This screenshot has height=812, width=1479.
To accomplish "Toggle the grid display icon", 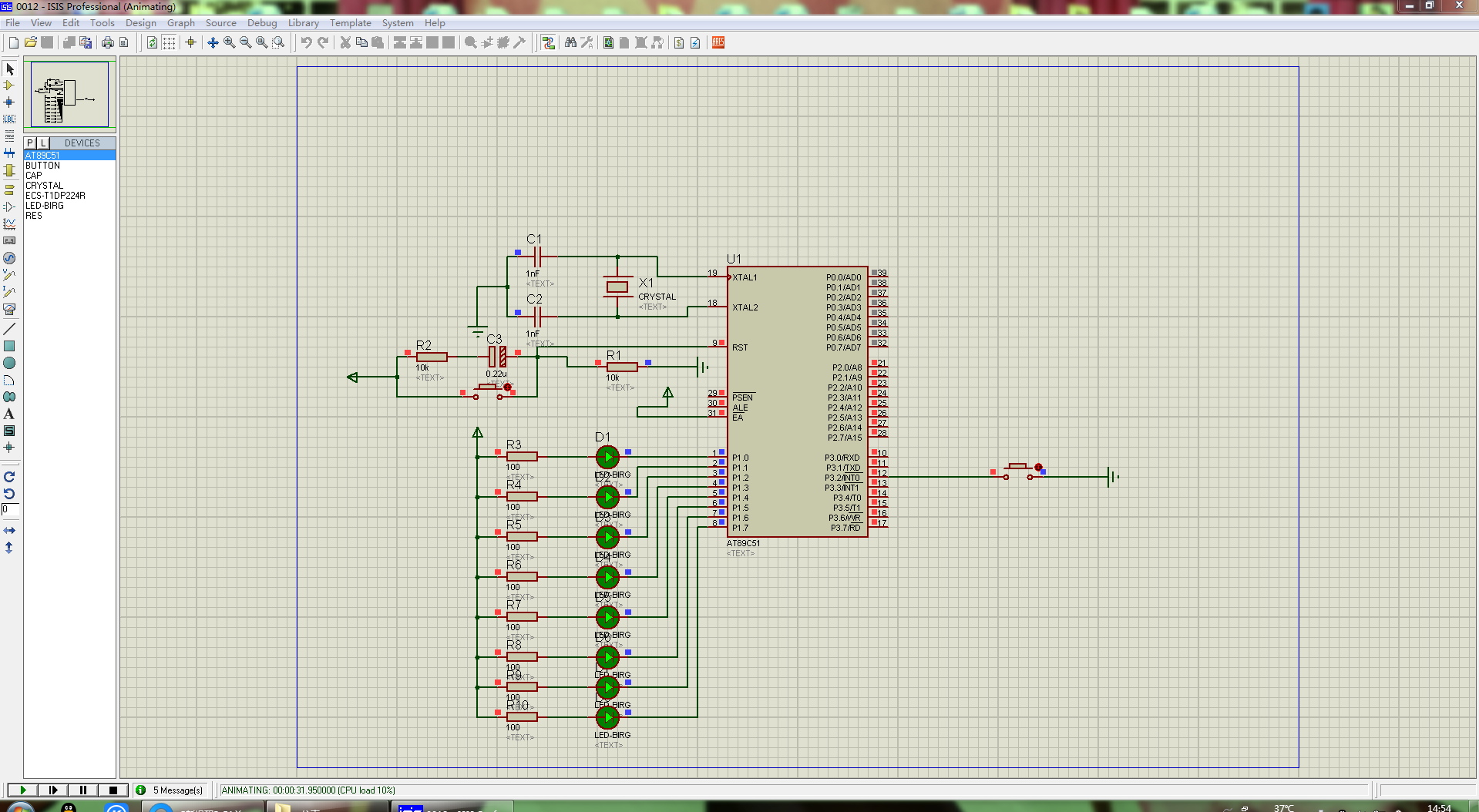I will [x=169, y=42].
